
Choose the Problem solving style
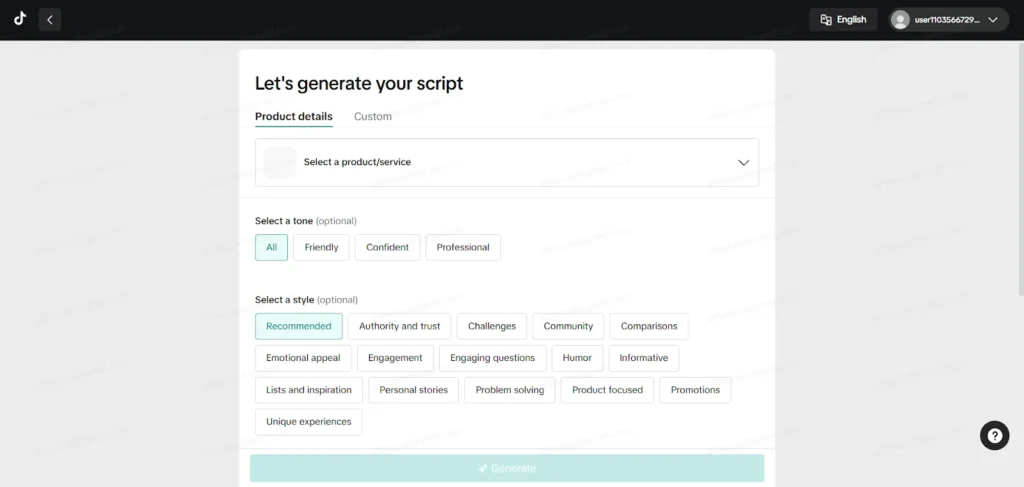[509, 390]
